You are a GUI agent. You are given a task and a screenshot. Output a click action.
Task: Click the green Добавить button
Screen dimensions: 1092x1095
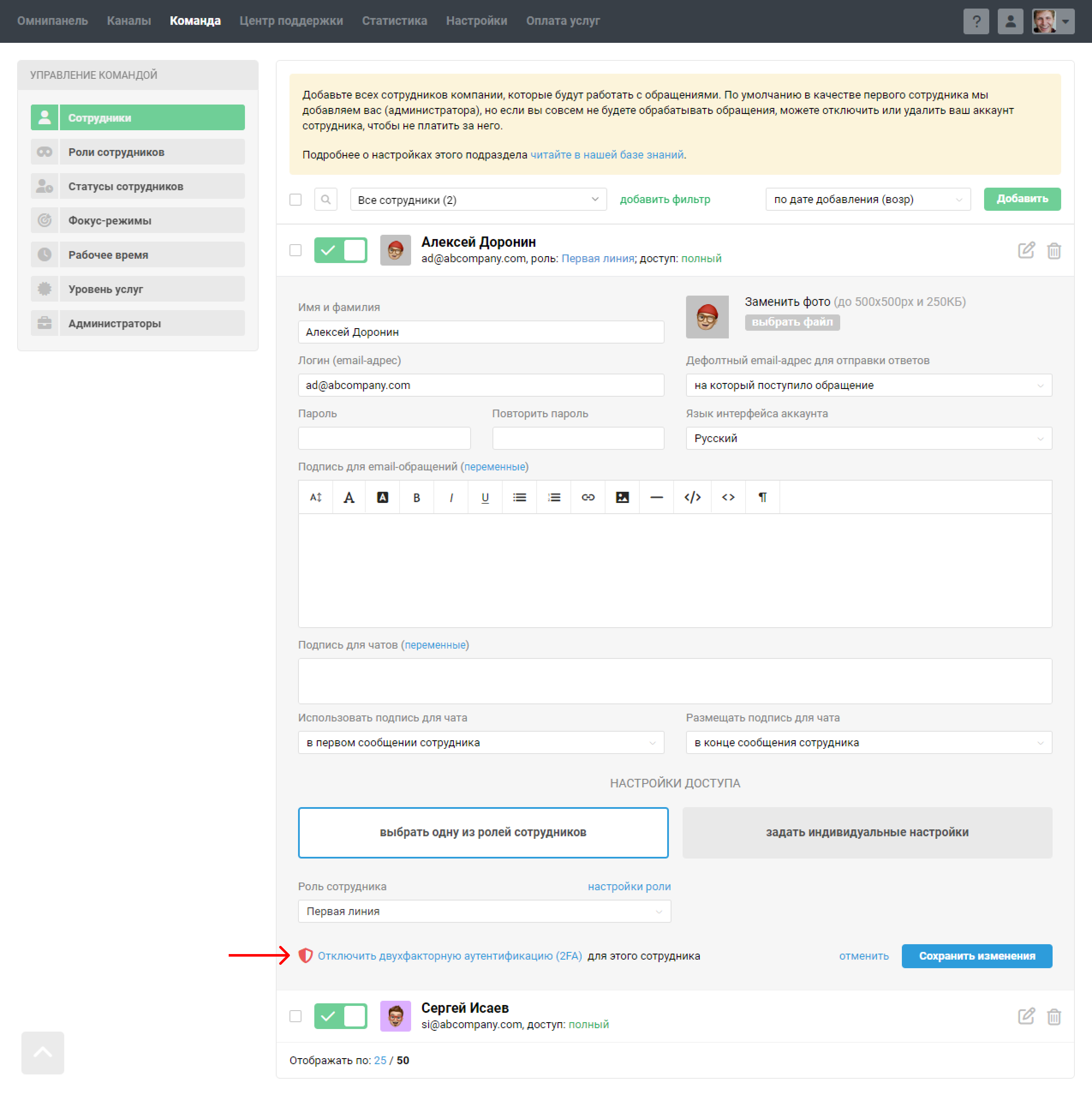(1022, 199)
